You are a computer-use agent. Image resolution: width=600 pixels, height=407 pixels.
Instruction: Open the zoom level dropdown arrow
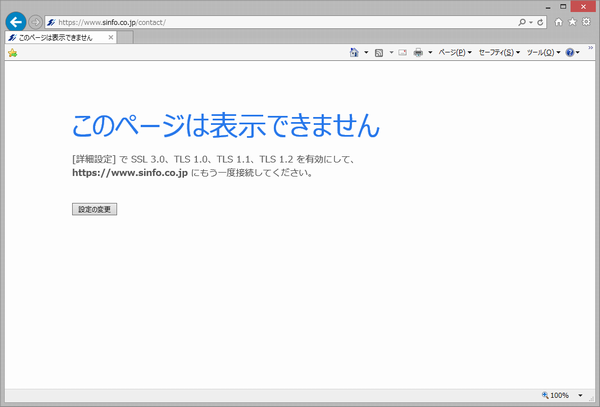pos(580,395)
